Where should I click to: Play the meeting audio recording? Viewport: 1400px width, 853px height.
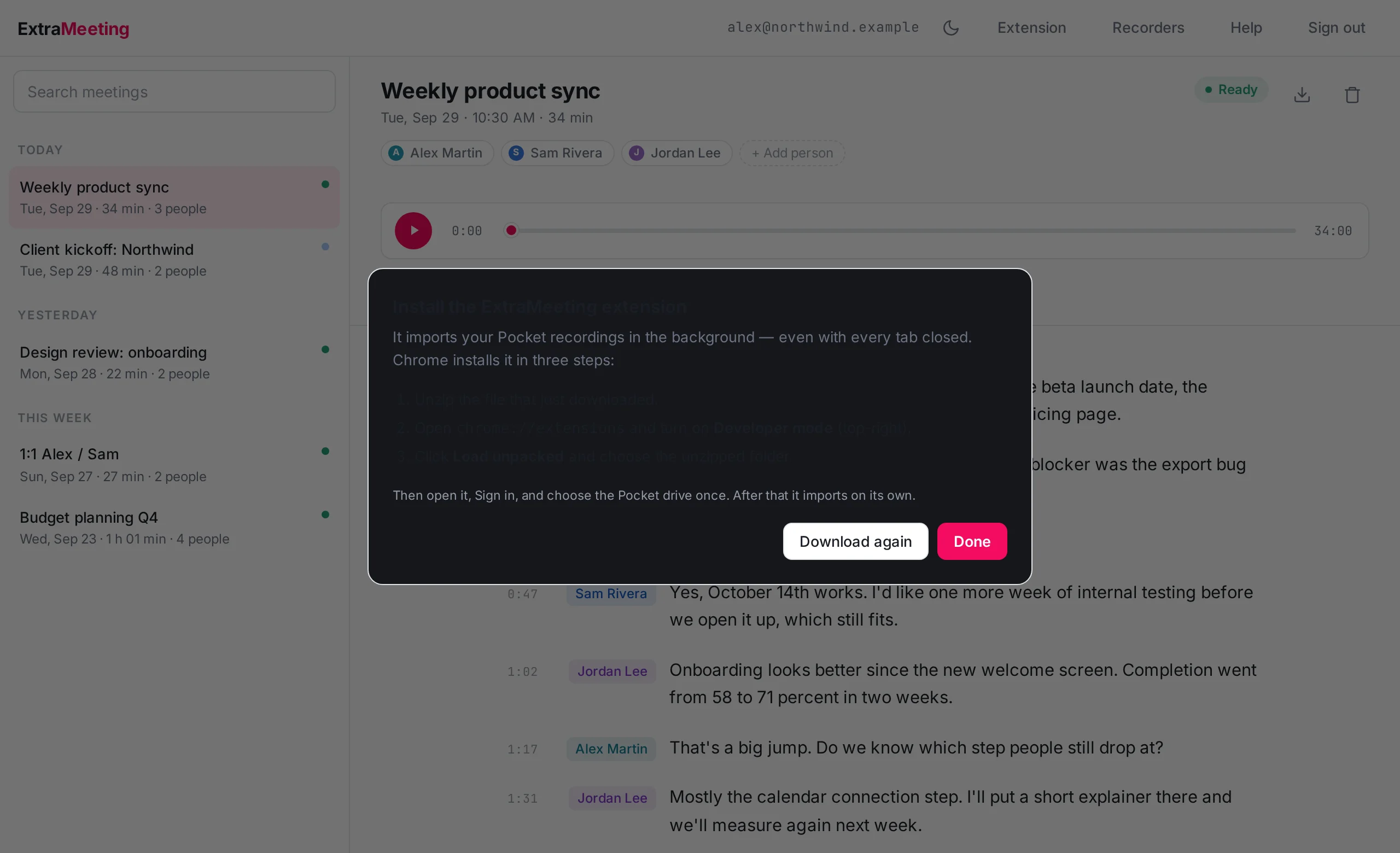coord(413,231)
